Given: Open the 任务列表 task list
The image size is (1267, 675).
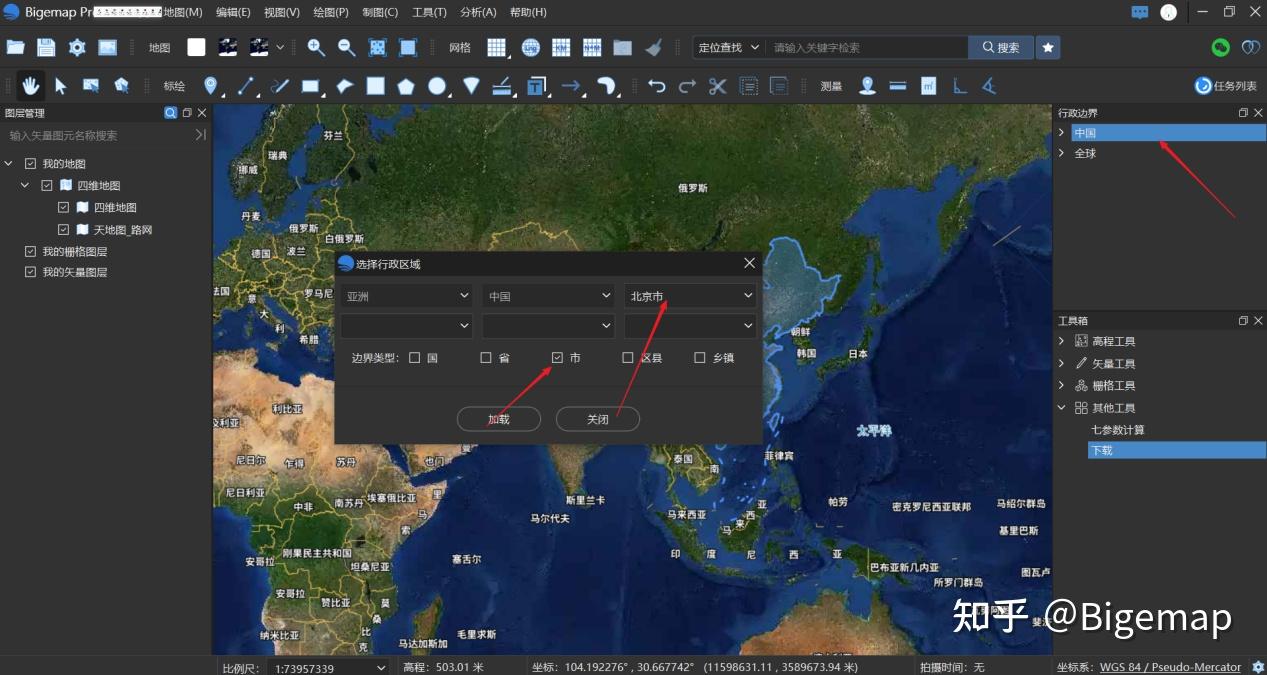Looking at the screenshot, I should pos(1226,86).
